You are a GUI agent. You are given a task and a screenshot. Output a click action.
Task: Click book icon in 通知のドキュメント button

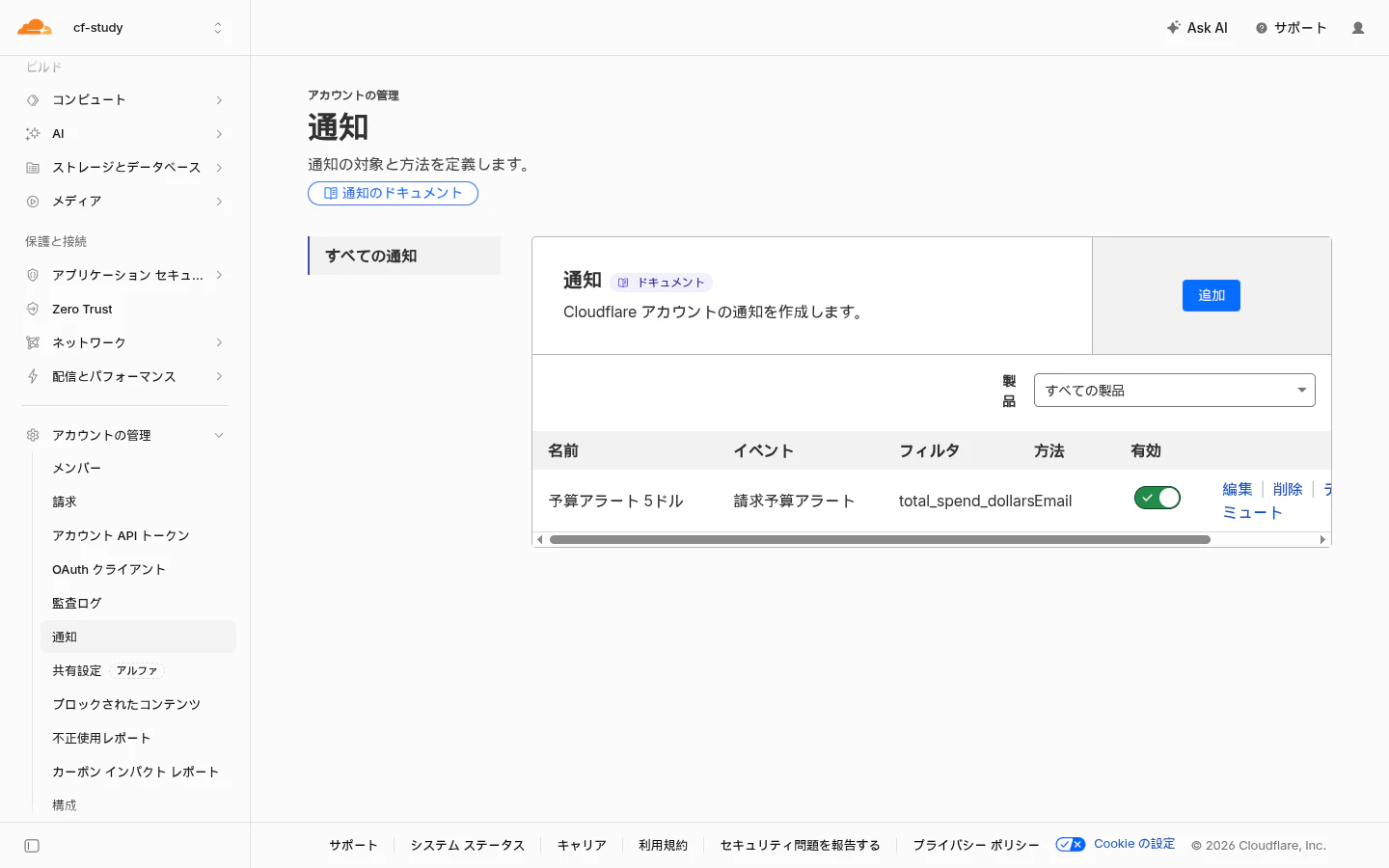[x=331, y=193]
